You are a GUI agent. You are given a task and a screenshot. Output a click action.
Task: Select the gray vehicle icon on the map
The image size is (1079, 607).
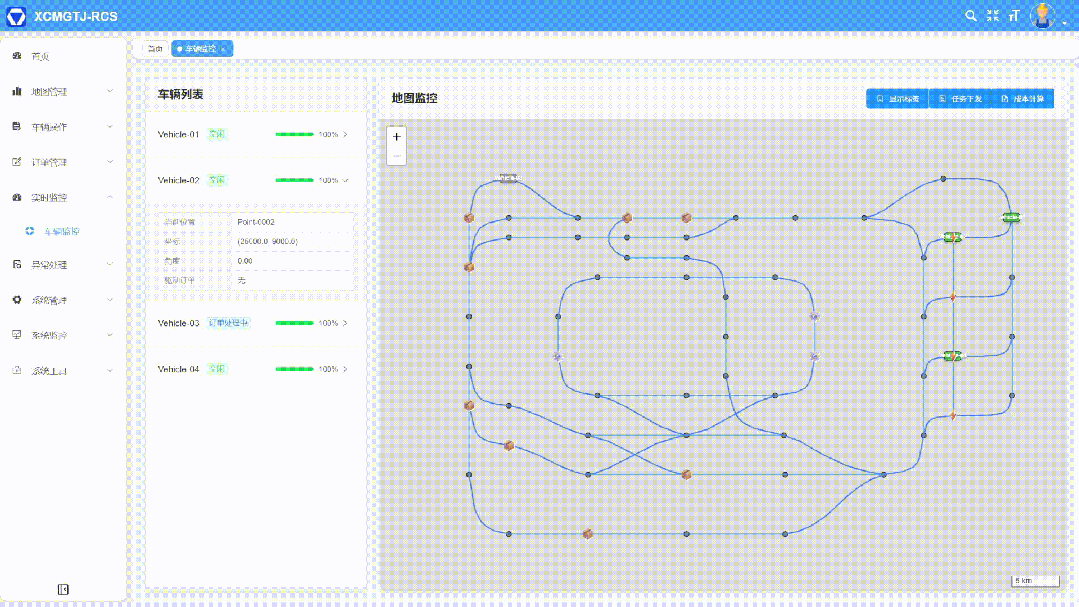[509, 179]
